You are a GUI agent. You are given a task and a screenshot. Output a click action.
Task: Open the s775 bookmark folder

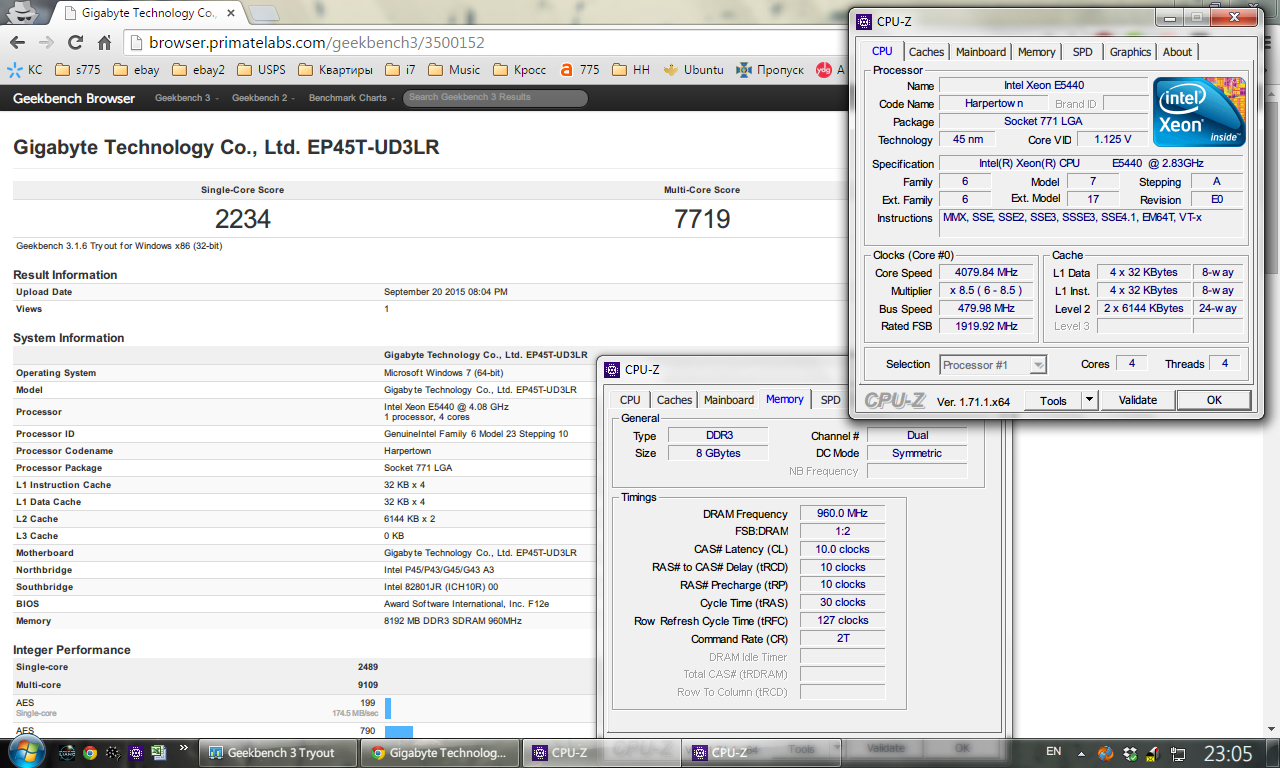(x=80, y=70)
